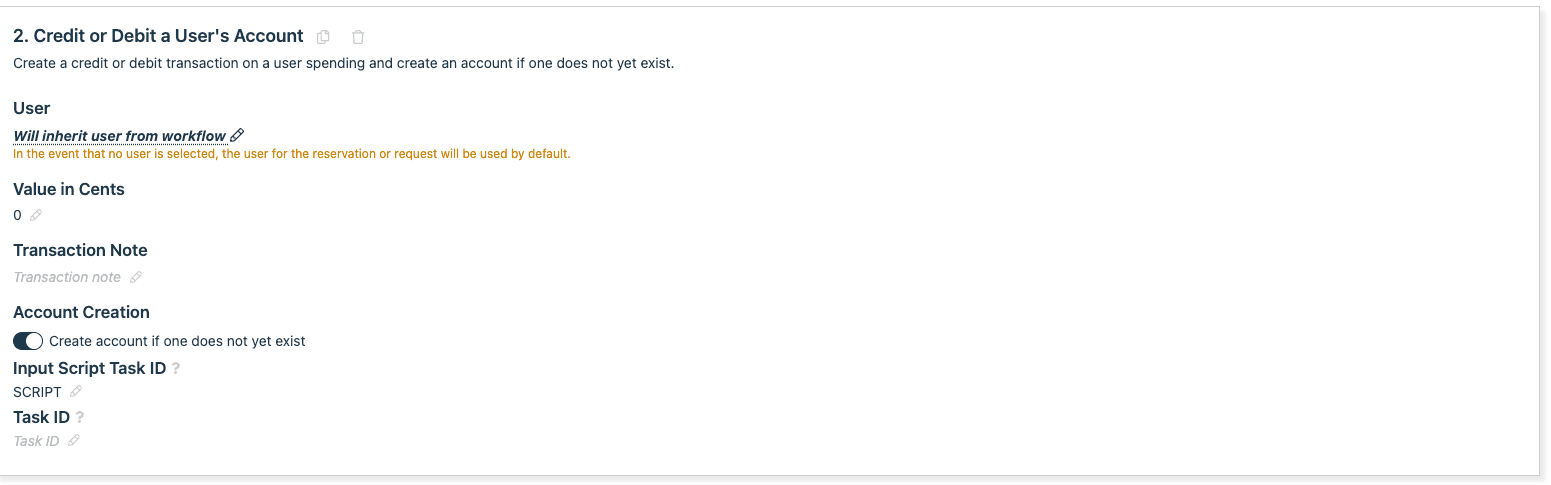
Task: Click the bold 'Account Creation' heading
Action: 81,312
